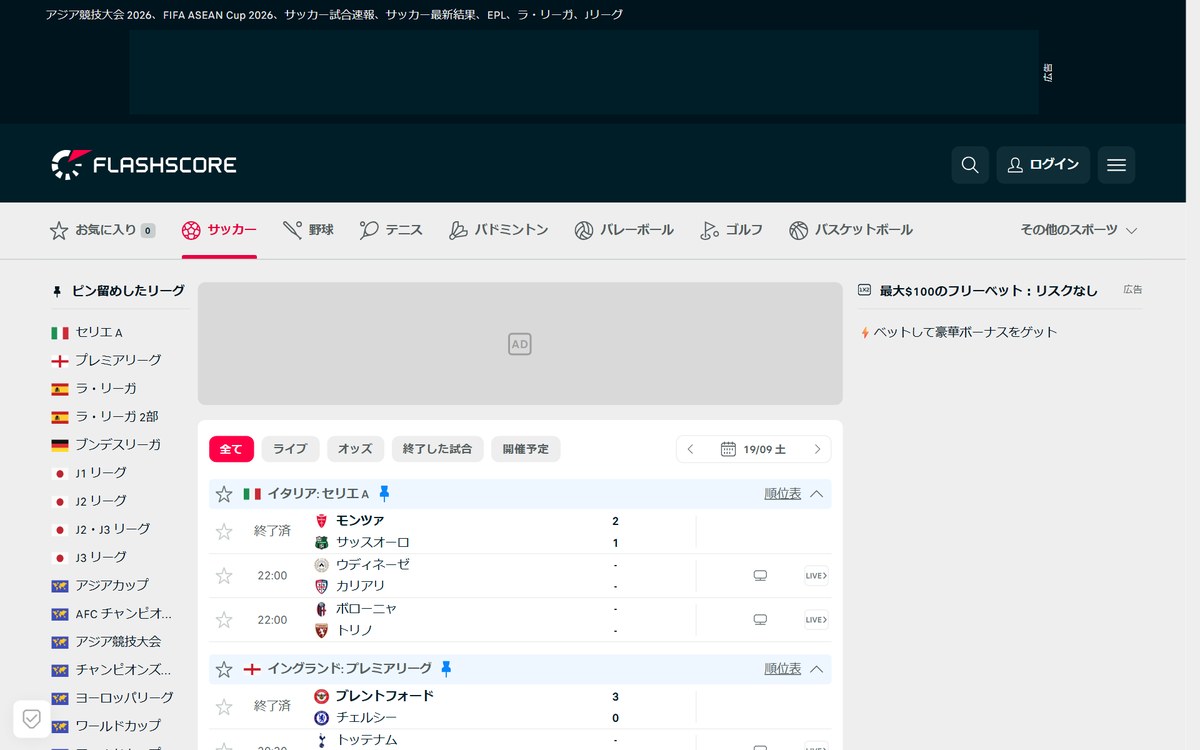1200x750 pixels.
Task: Open the privacy shield icon
Action: click(31, 718)
